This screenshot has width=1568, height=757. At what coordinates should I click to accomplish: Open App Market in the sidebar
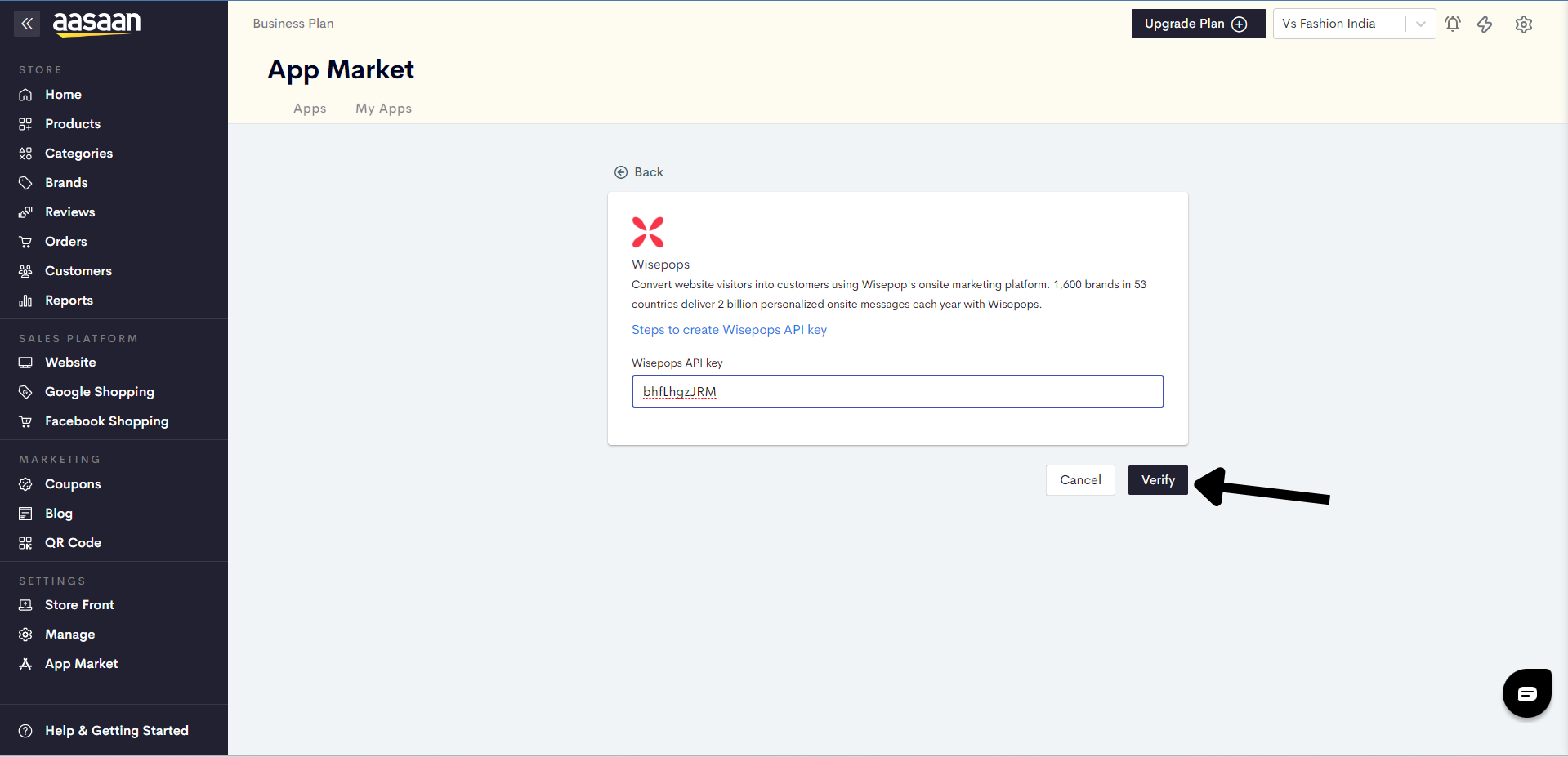(x=81, y=664)
